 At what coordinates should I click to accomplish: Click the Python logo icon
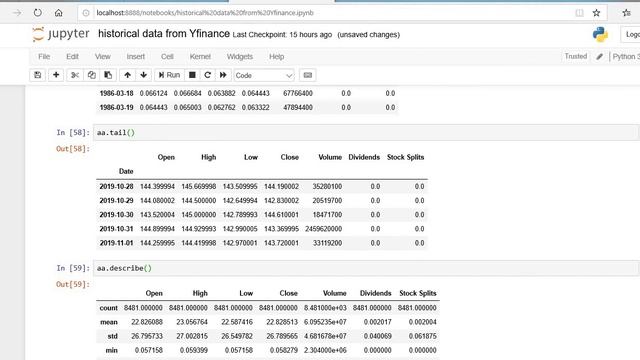click(600, 35)
